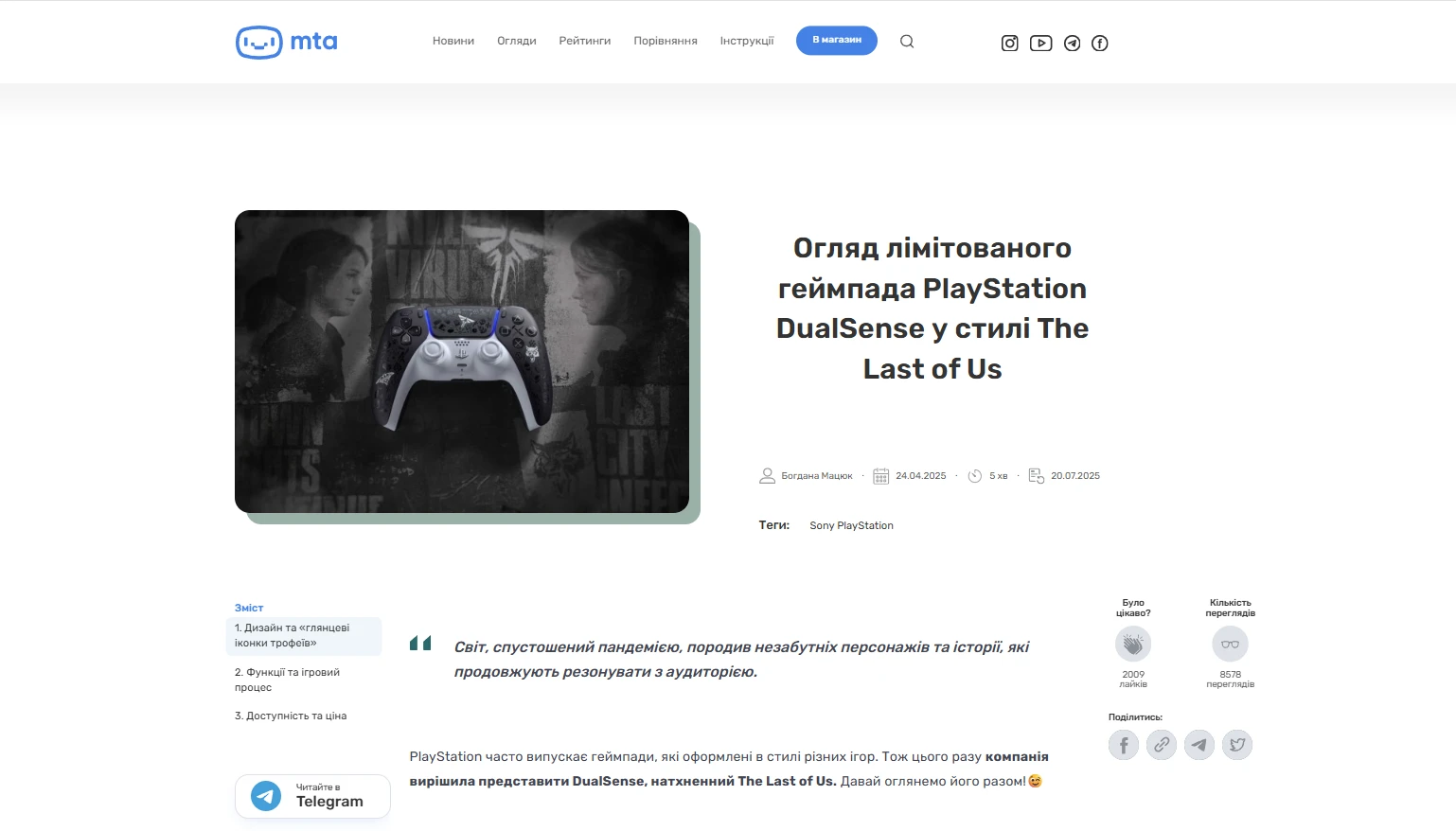
Task: Click the quotation mark icon
Action: point(420,644)
